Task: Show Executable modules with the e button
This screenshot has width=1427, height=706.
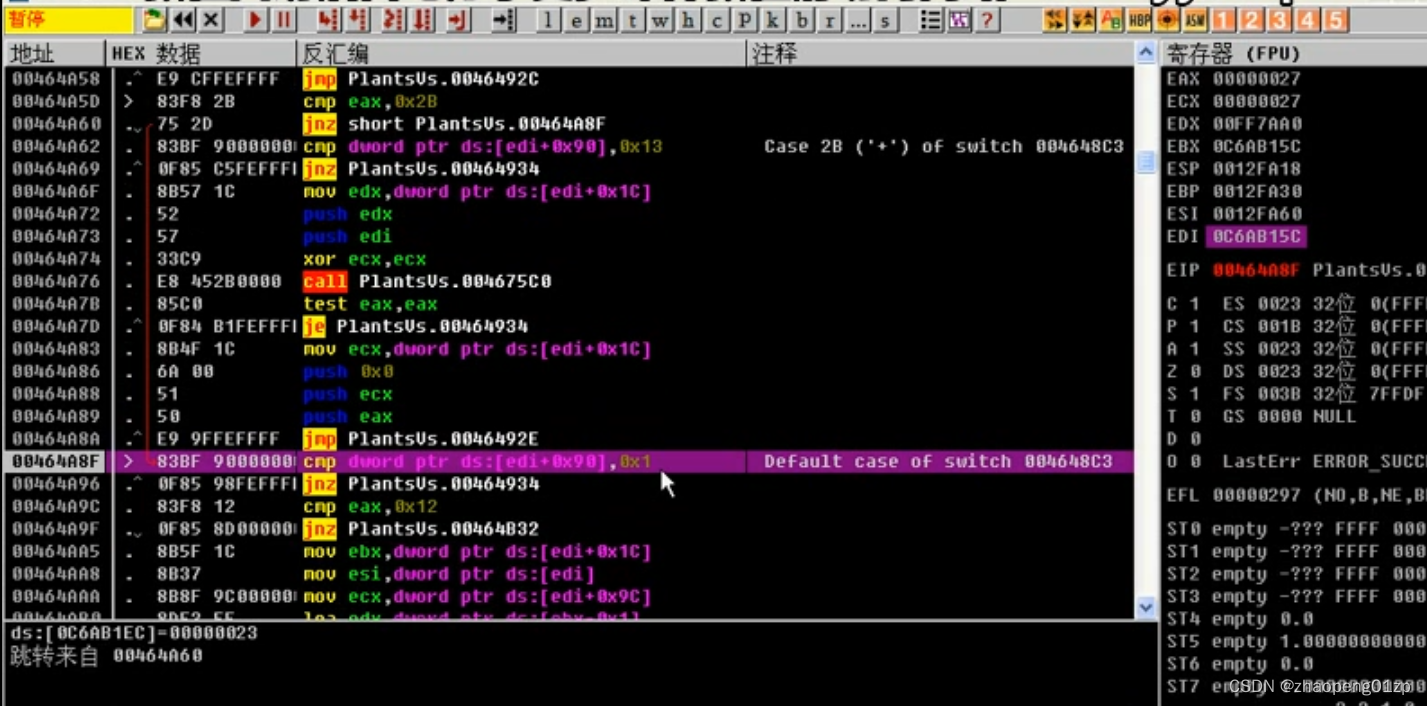Action: 576,21
